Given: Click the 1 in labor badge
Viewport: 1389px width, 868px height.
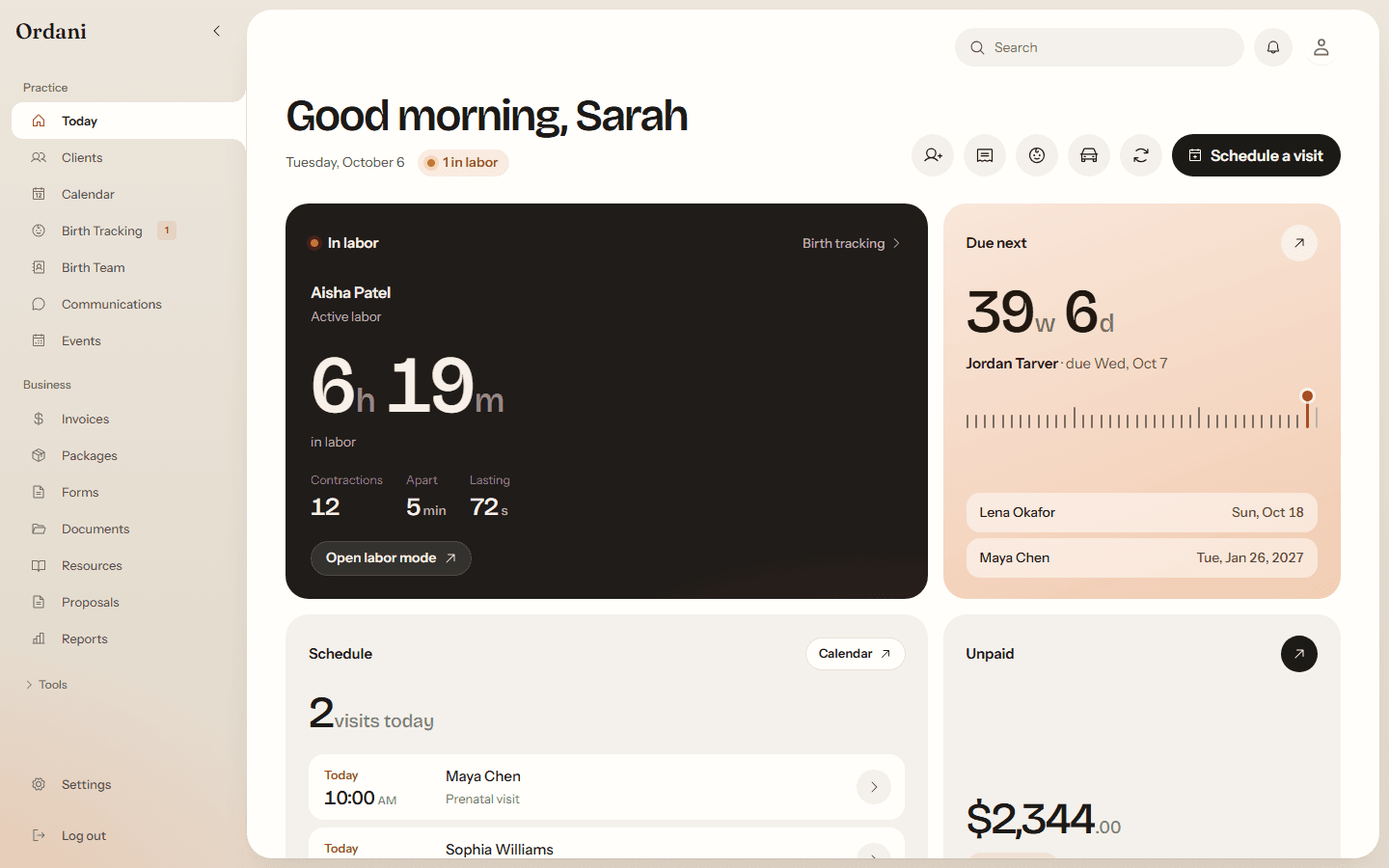Looking at the screenshot, I should coord(463,162).
